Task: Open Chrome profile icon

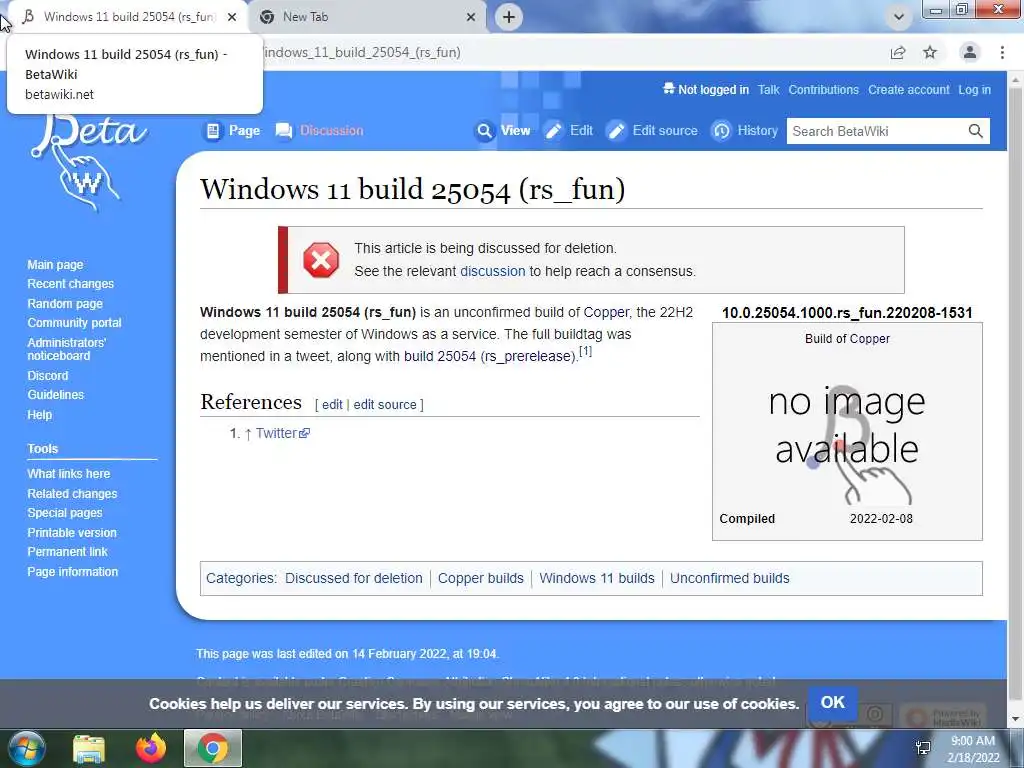Action: tap(970, 52)
